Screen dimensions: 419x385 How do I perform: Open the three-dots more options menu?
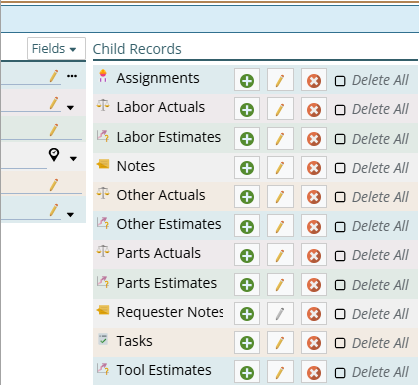tap(72, 76)
